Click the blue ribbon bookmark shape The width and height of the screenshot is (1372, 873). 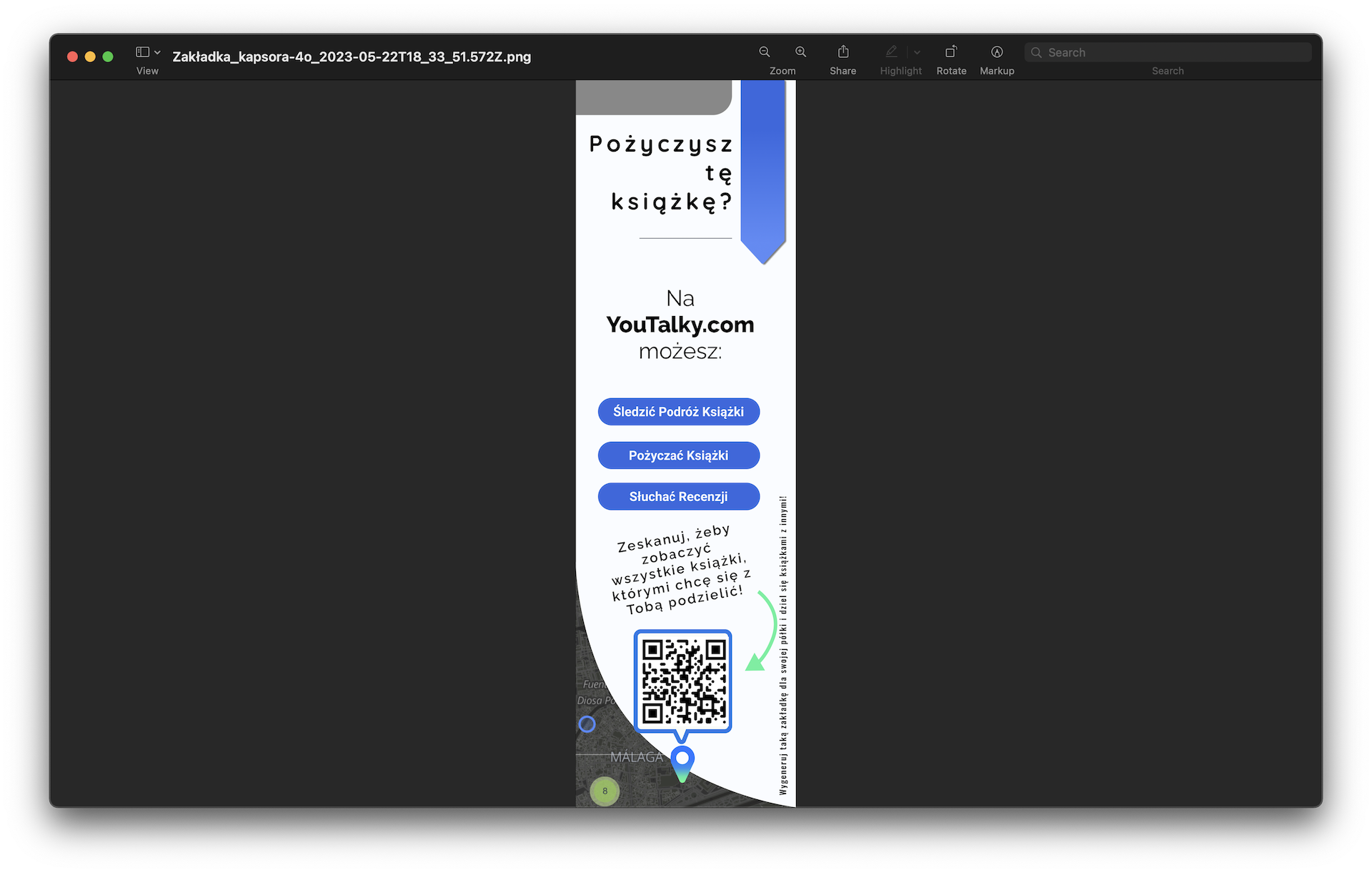(x=762, y=168)
